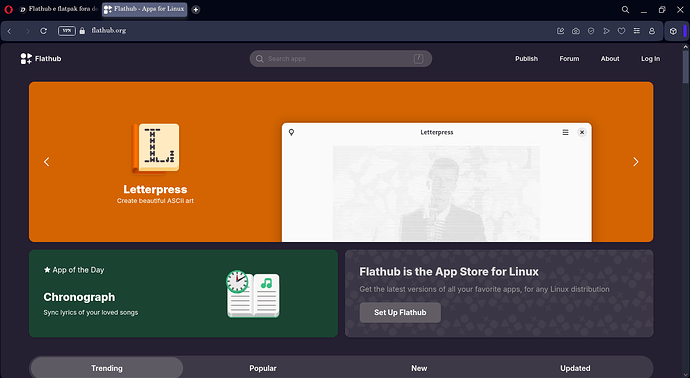Open the About page
Viewport: 690px width, 378px height.
coord(610,59)
